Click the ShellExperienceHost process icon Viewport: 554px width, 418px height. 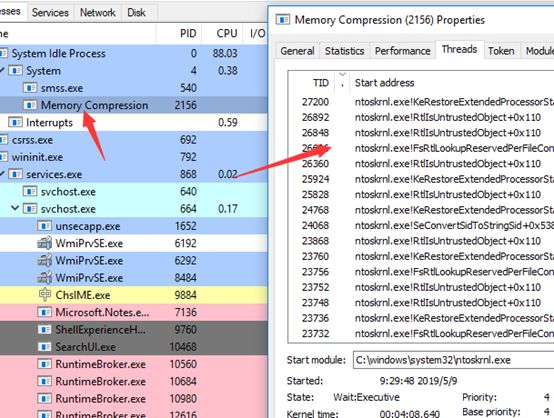(44, 330)
